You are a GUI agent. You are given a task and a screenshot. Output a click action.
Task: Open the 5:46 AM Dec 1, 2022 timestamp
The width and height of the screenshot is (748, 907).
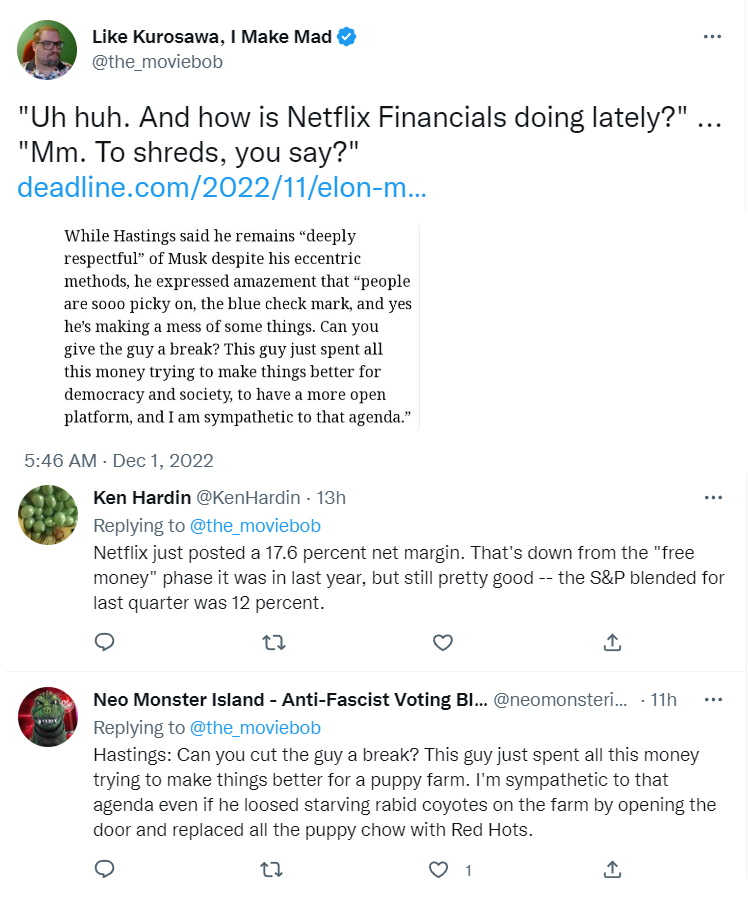tap(119, 461)
